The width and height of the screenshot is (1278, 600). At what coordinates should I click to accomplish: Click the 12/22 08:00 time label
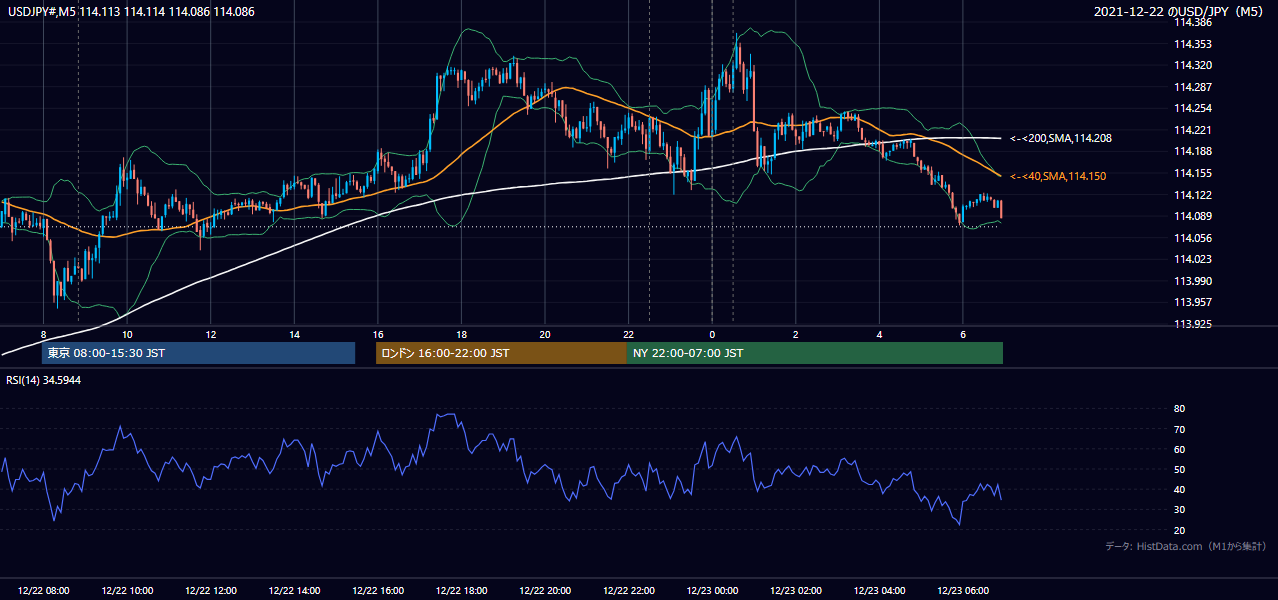click(43, 591)
